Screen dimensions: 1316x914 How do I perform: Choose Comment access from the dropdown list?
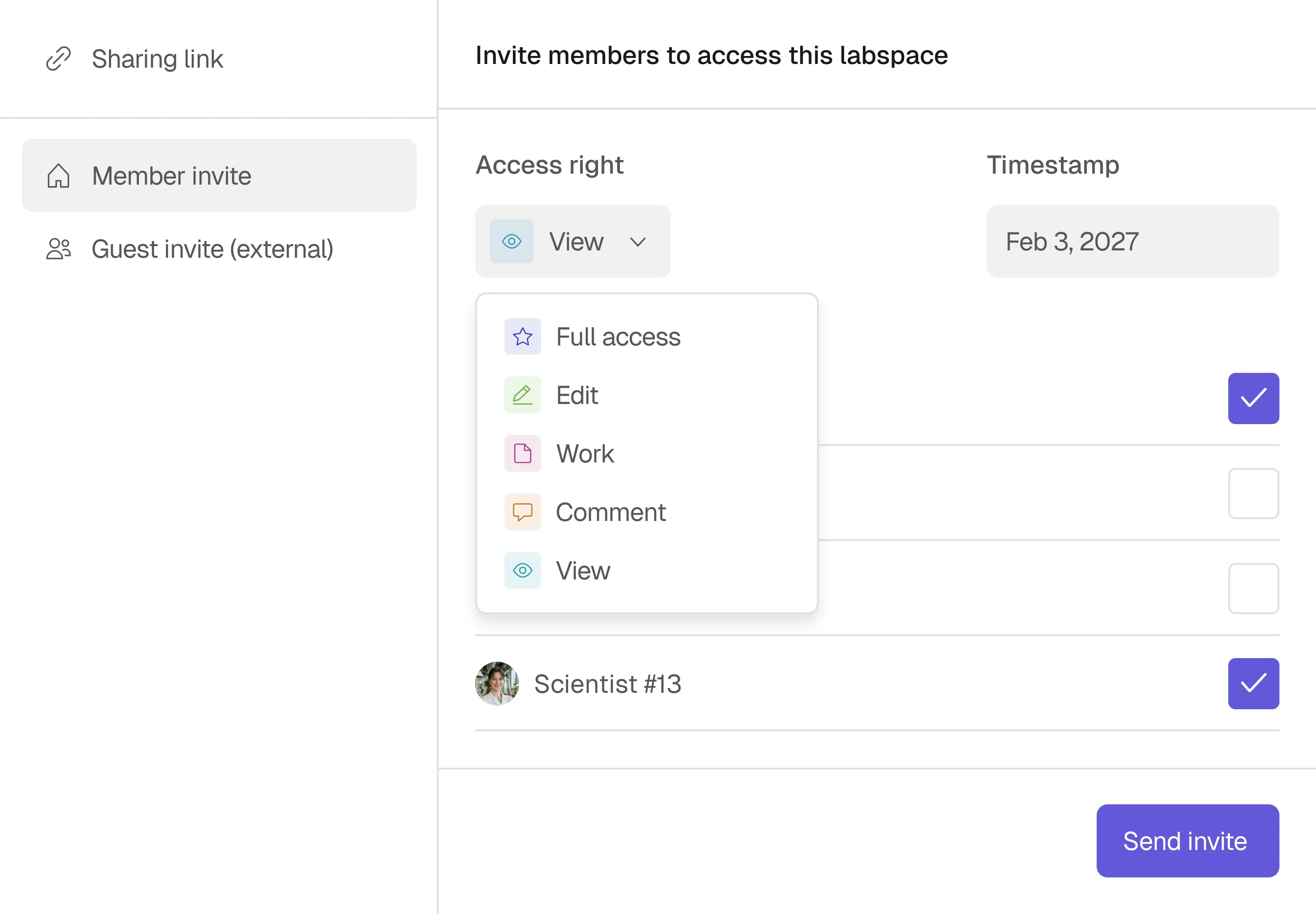coord(647,511)
